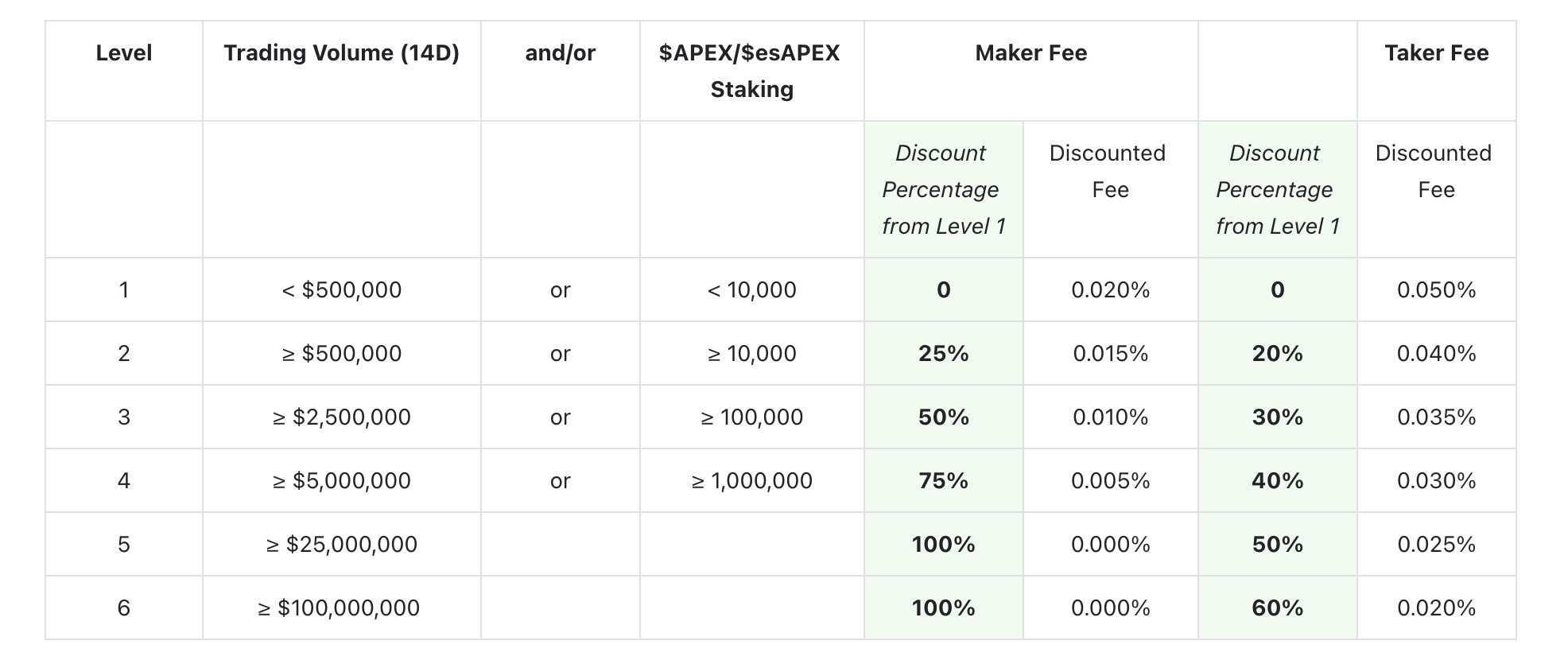Select the ≥ 1,000,000 staking cell

(x=751, y=480)
